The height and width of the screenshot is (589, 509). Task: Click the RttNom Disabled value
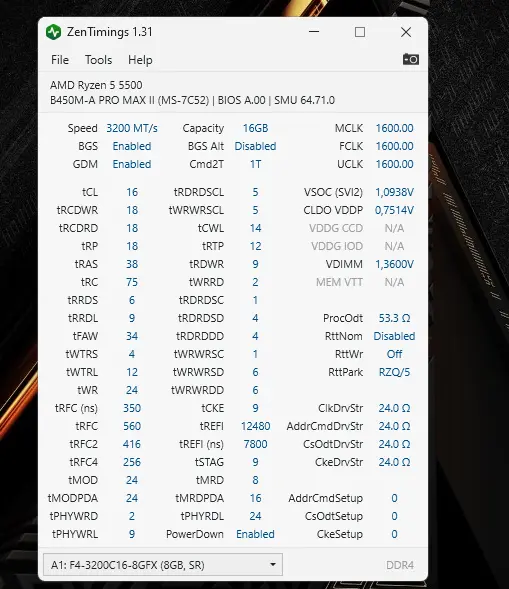[x=394, y=336]
